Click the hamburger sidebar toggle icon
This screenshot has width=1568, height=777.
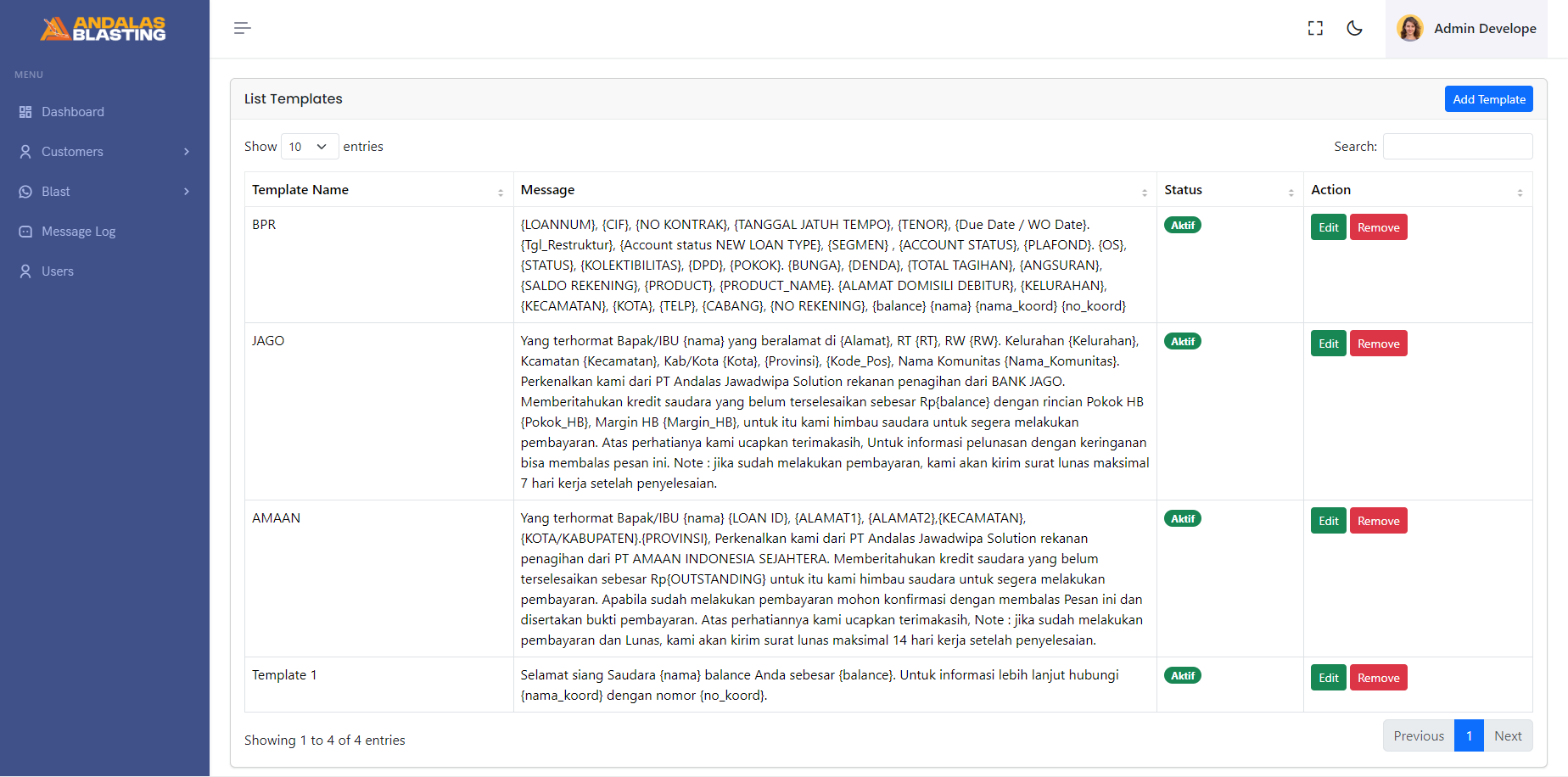coord(243,28)
